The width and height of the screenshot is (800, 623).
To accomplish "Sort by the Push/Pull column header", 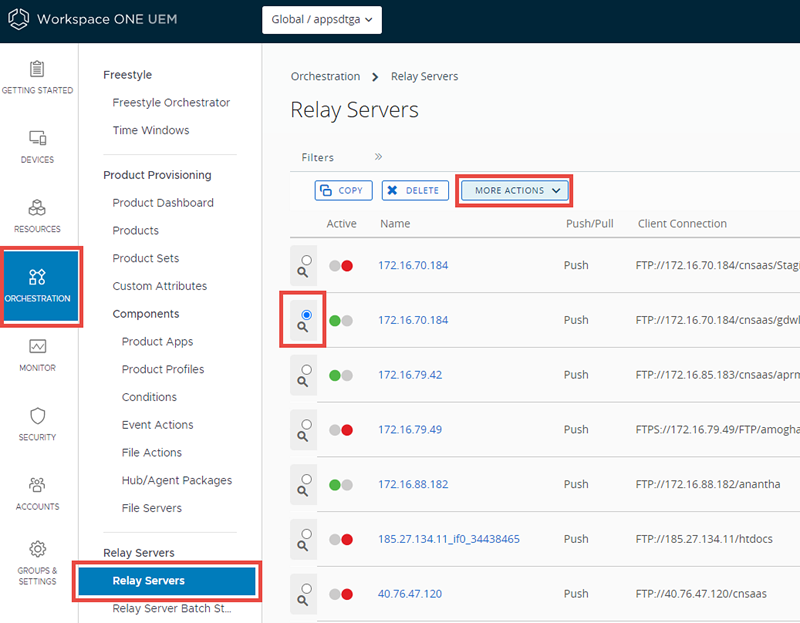I will [x=589, y=223].
